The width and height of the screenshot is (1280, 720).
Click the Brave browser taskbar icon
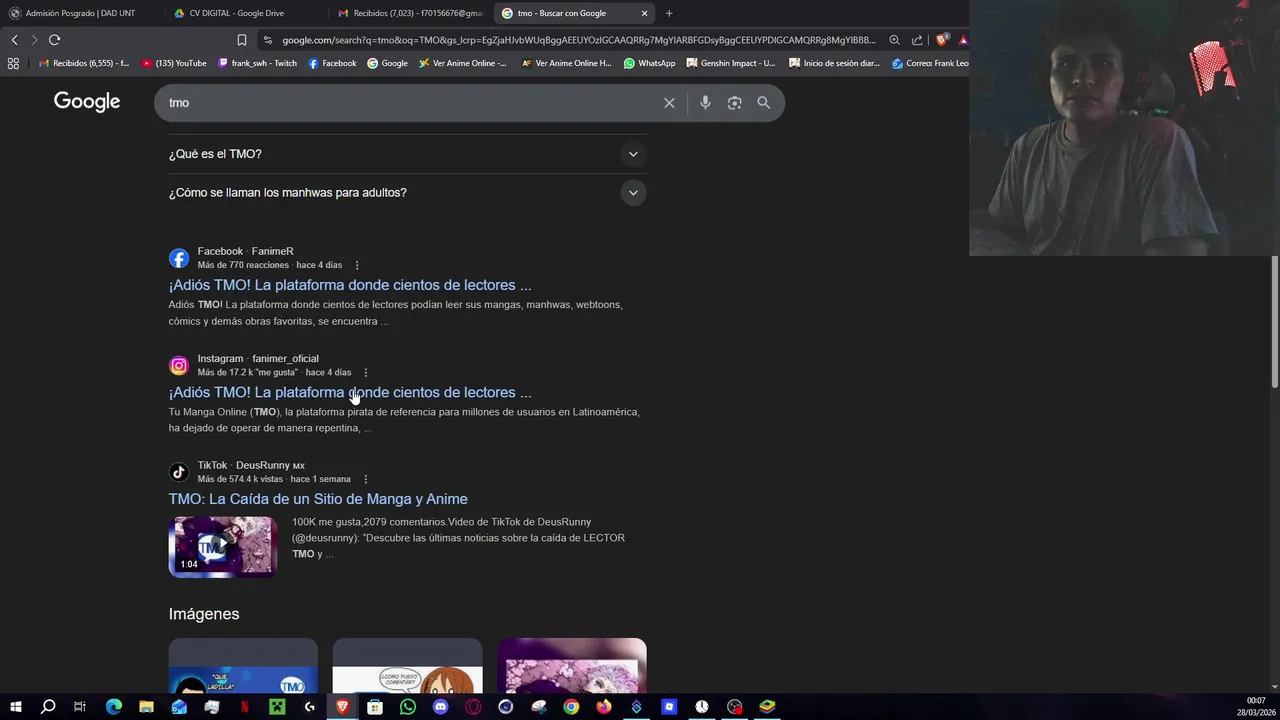point(342,707)
